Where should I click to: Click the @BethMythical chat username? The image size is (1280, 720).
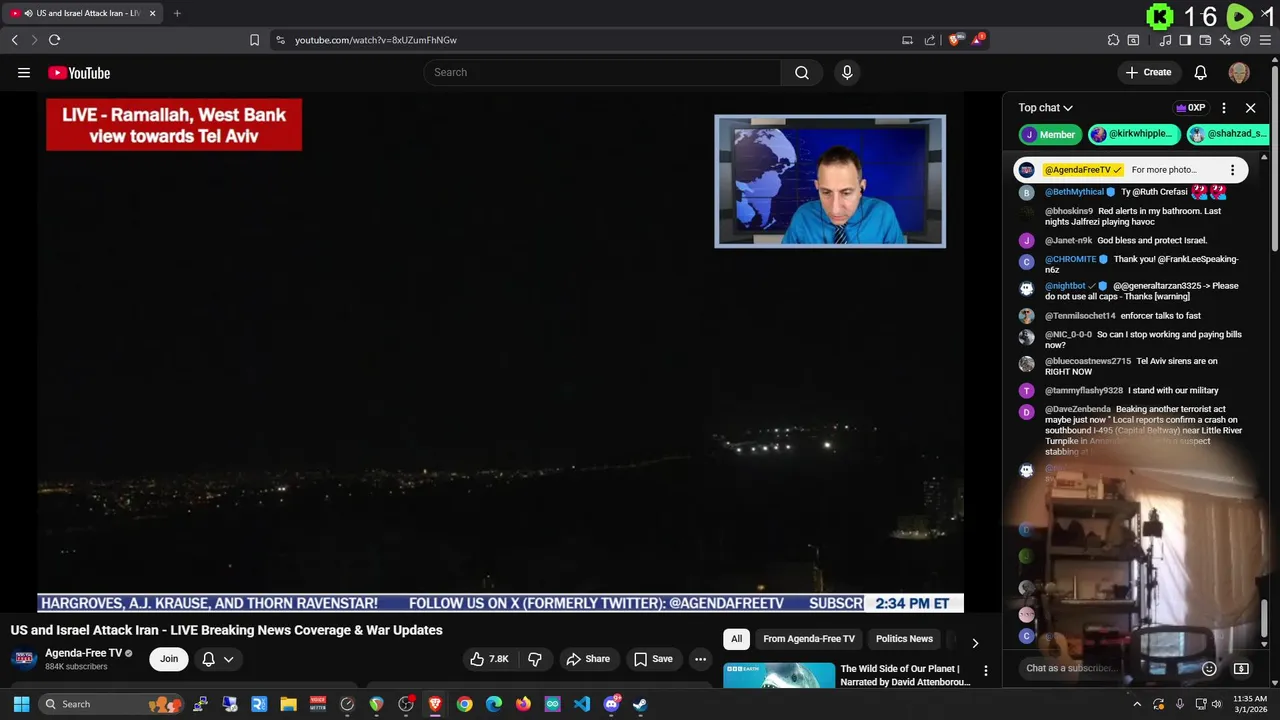pyautogui.click(x=1074, y=192)
